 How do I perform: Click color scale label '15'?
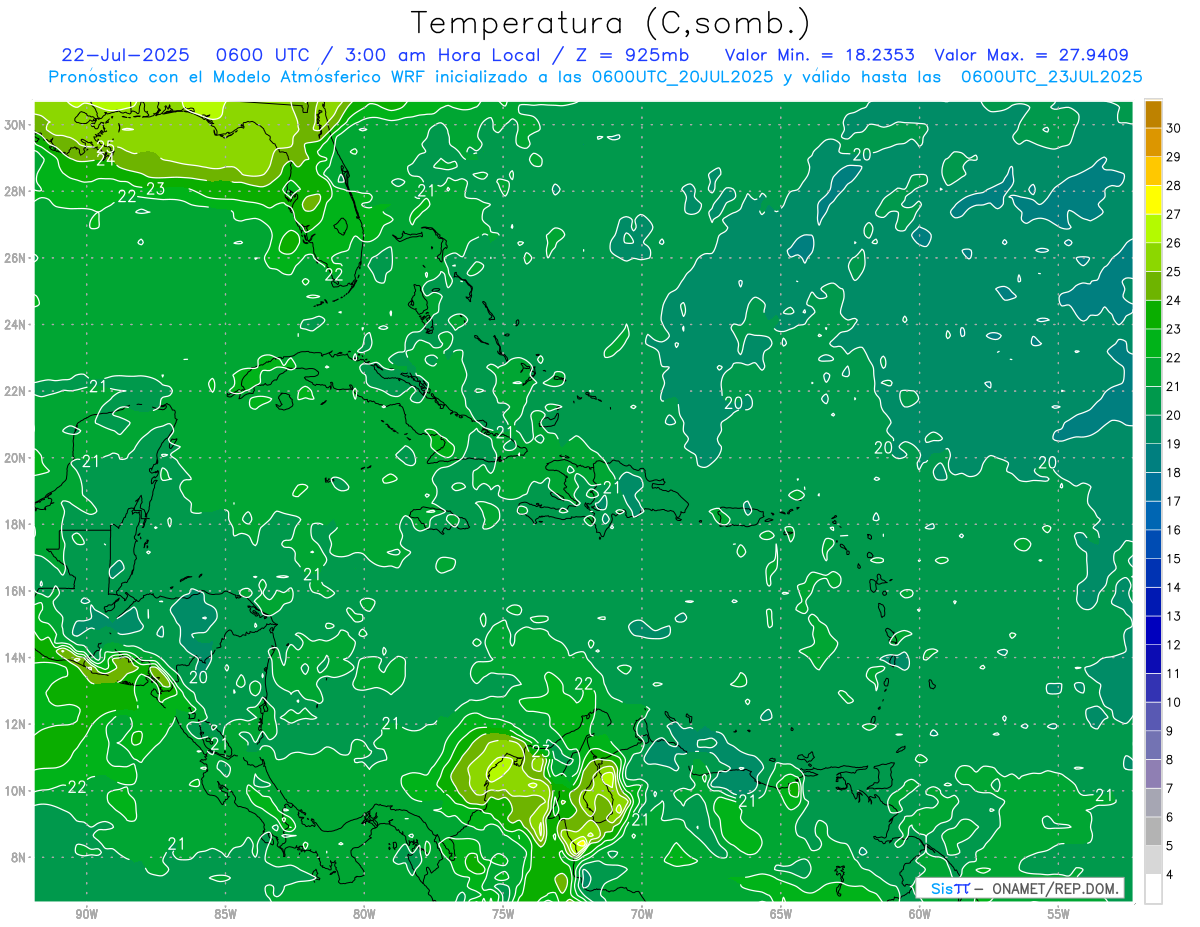(x=1174, y=559)
